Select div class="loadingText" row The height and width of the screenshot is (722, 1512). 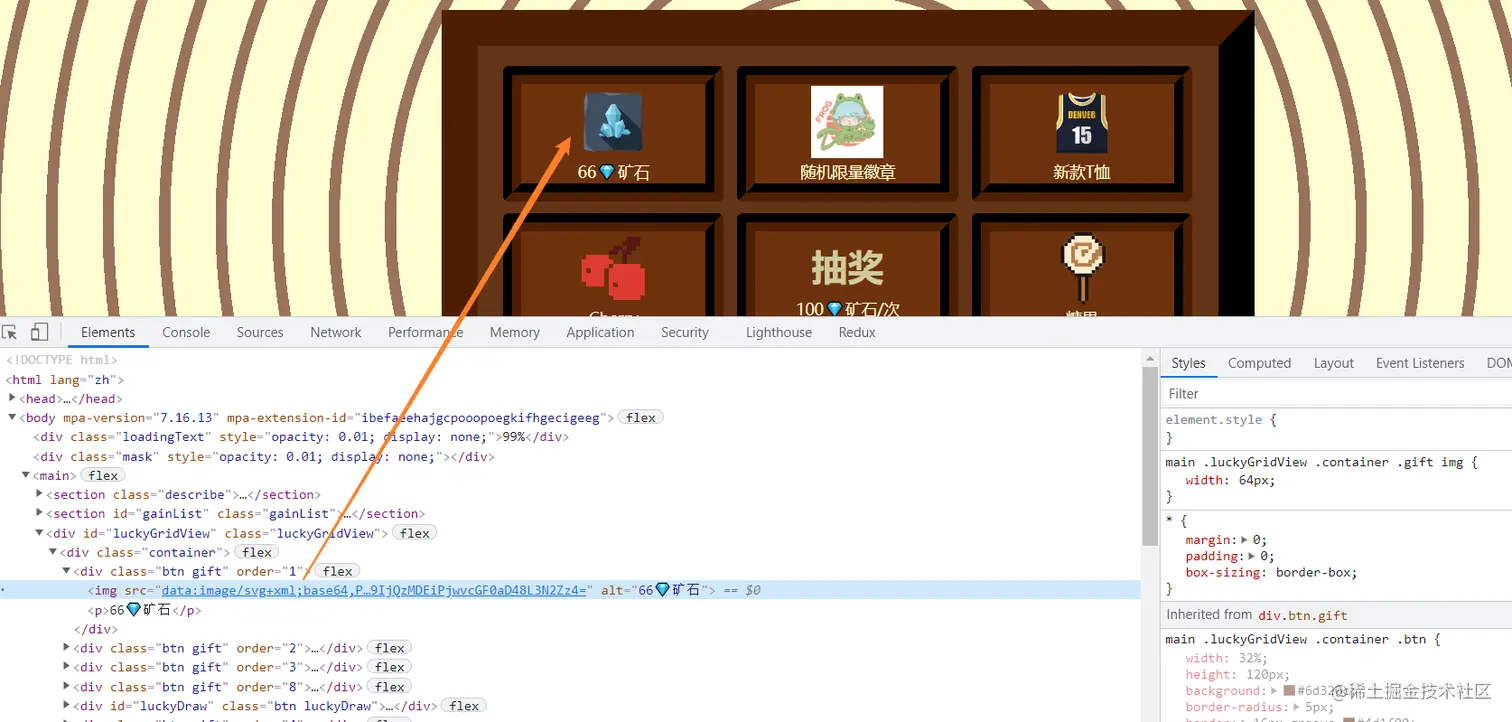pyautogui.click(x=301, y=437)
